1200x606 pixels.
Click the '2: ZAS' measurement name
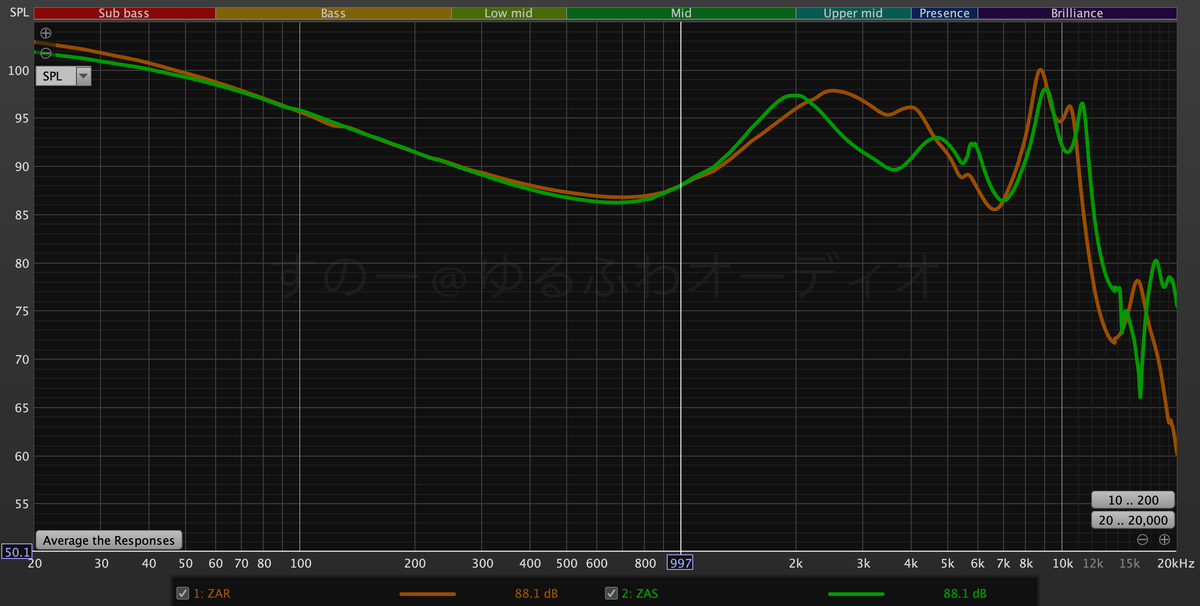[x=641, y=594]
